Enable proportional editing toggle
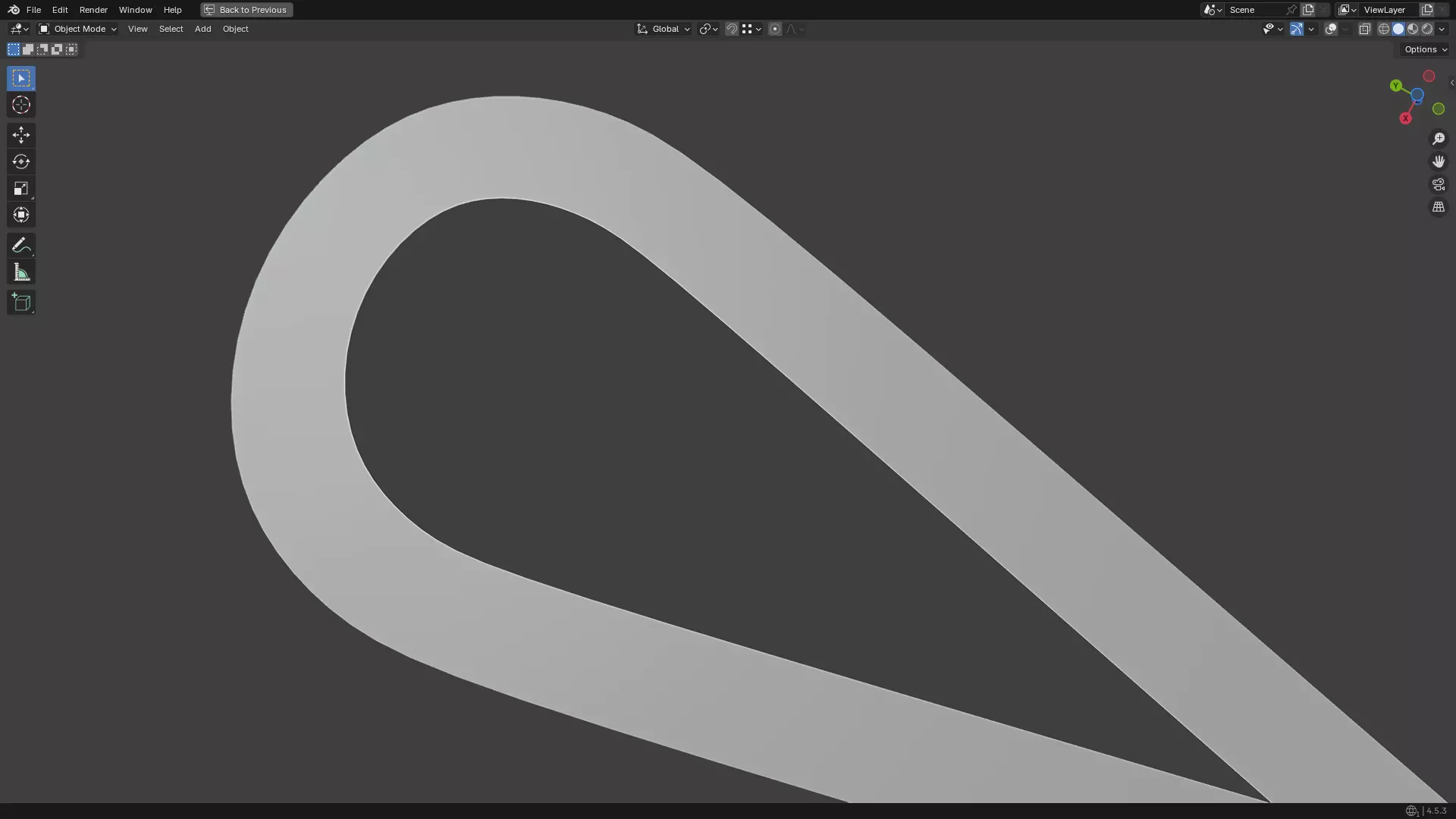1456x819 pixels. [774, 29]
